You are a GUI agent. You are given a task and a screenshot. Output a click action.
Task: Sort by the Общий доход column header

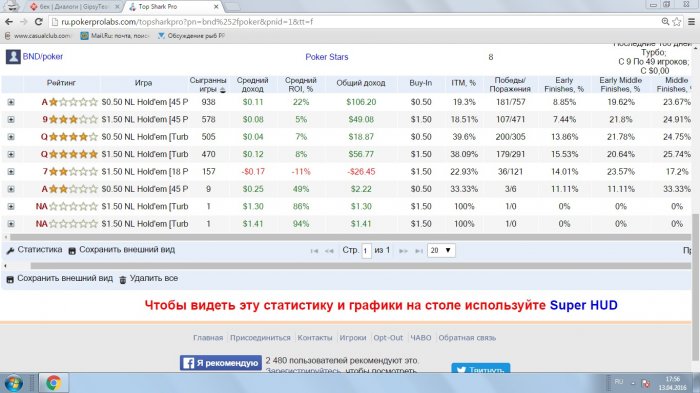pos(361,83)
